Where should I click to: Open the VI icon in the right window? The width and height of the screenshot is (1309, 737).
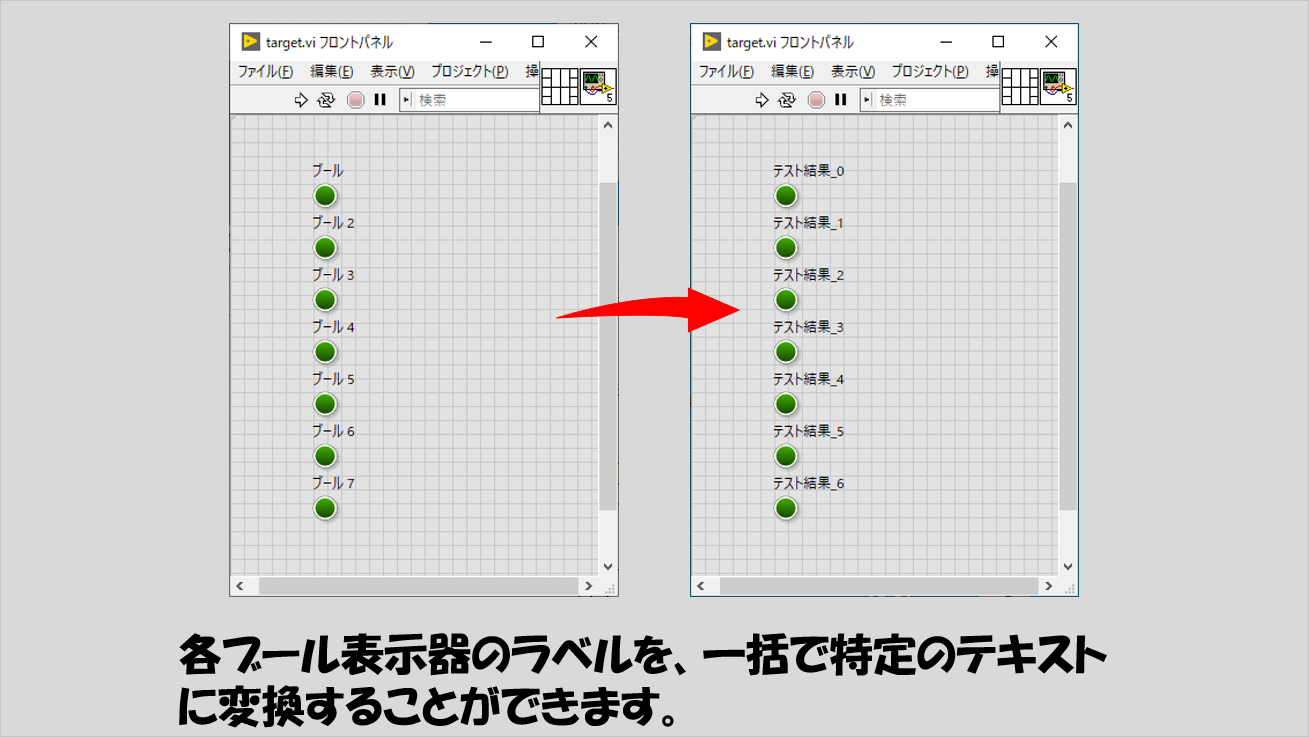pos(1058,87)
